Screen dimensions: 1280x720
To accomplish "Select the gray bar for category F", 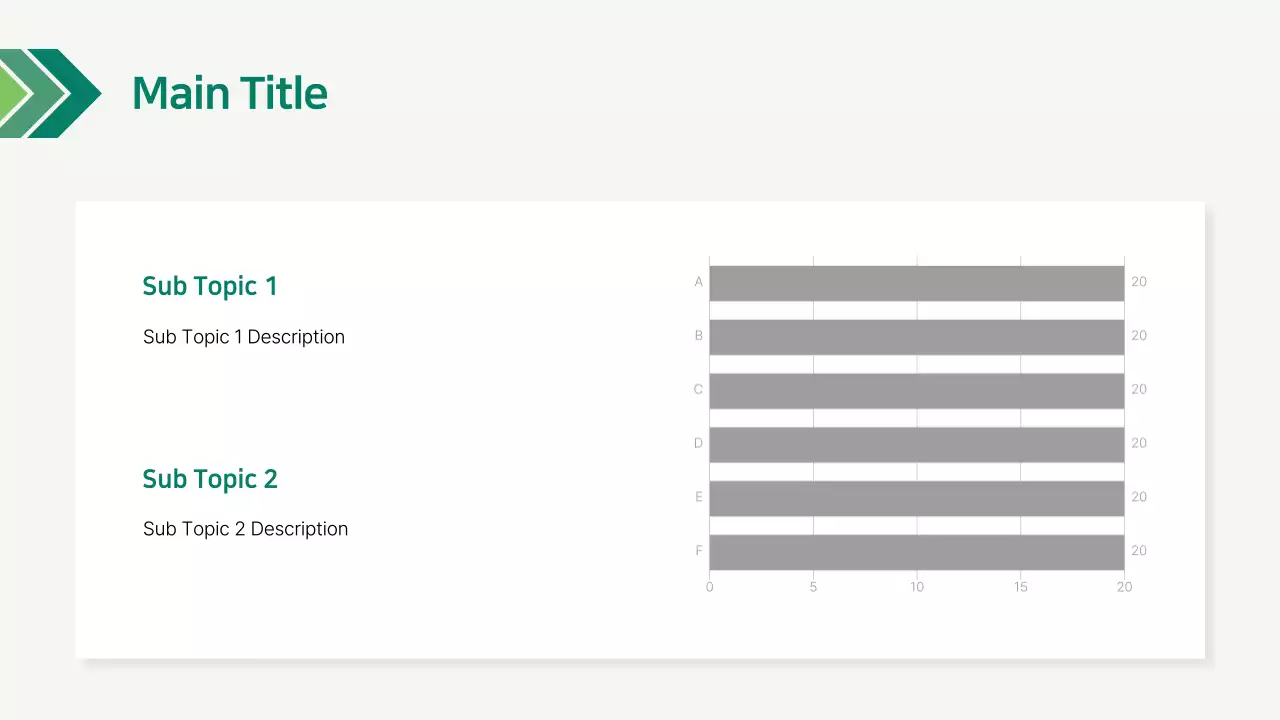I will point(916,552).
